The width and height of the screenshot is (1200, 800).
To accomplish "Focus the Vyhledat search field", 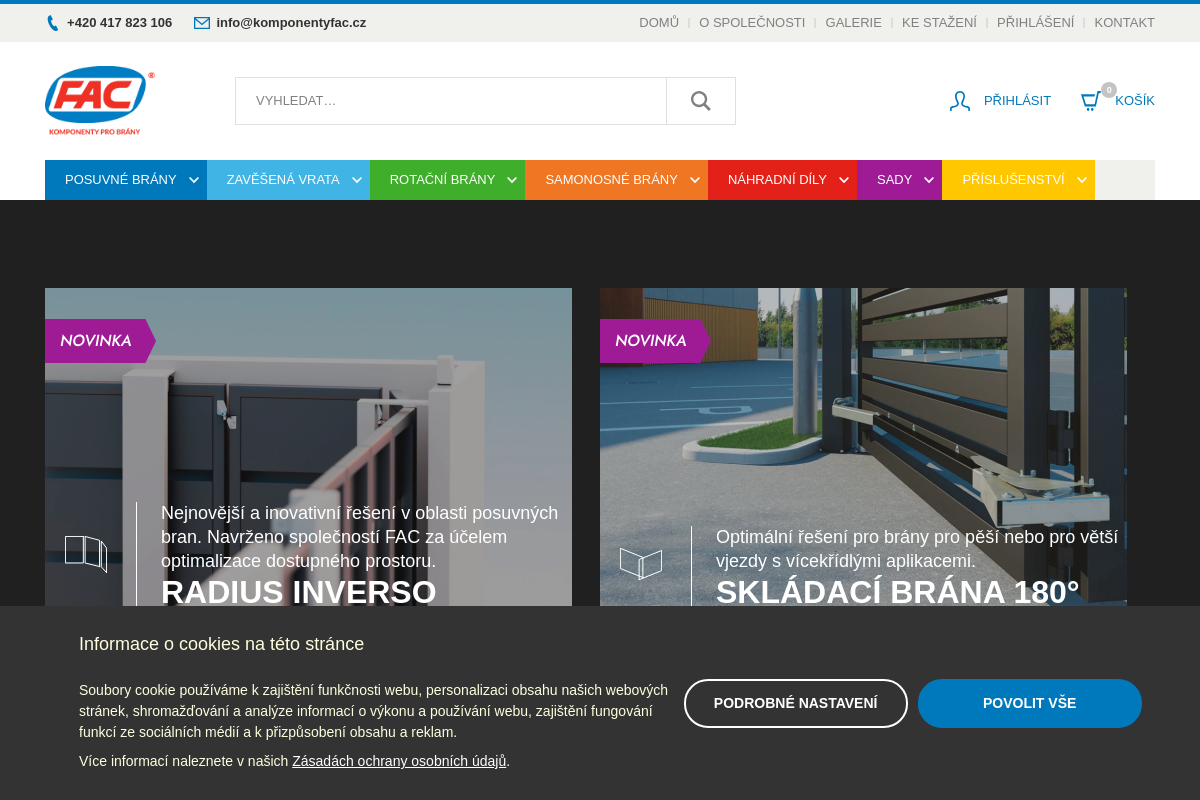I will tap(450, 101).
